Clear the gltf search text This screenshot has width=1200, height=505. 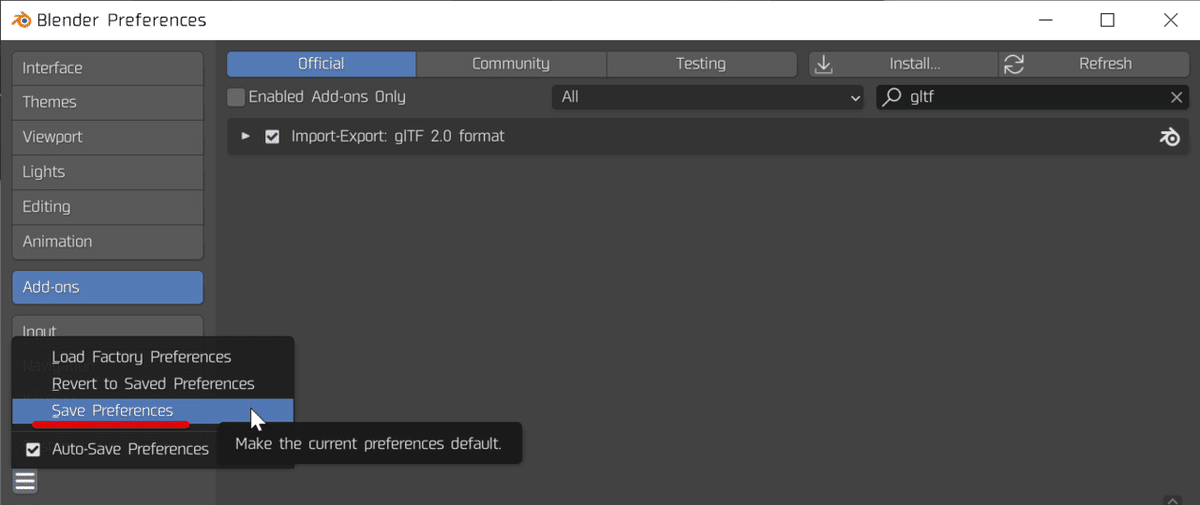pyautogui.click(x=1177, y=97)
